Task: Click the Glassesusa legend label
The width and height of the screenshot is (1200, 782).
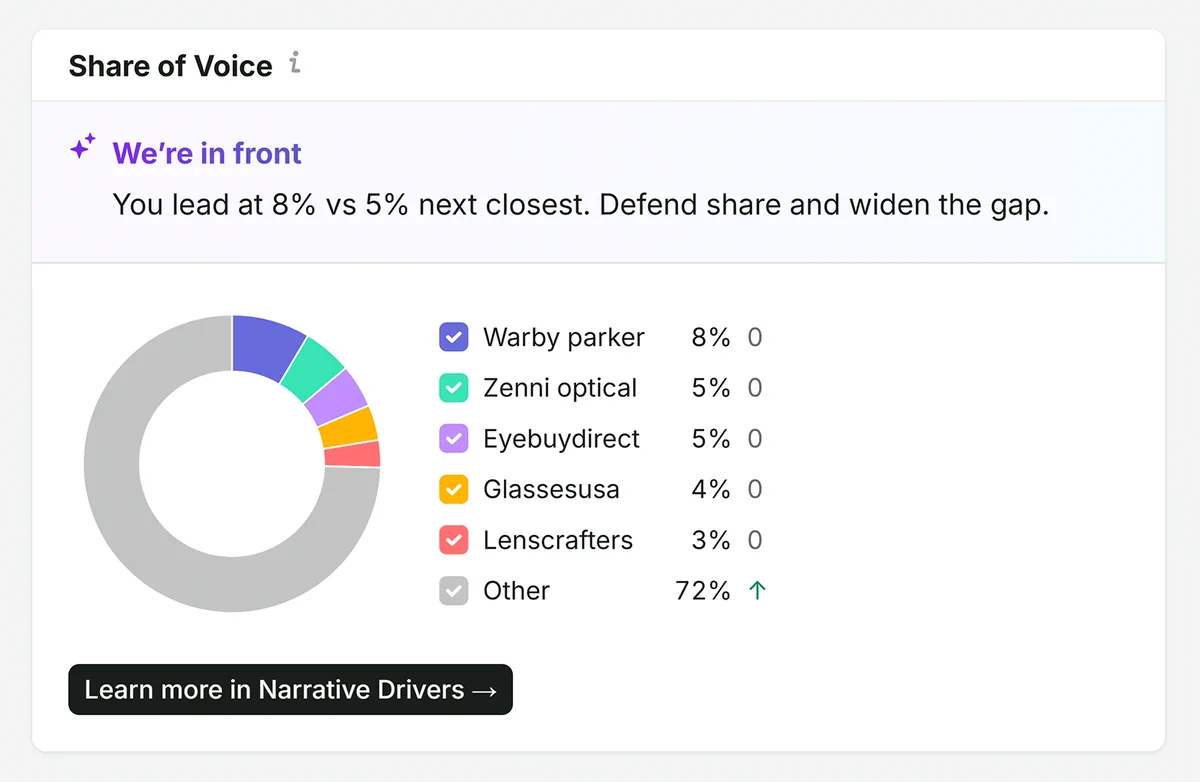Action: 551,489
